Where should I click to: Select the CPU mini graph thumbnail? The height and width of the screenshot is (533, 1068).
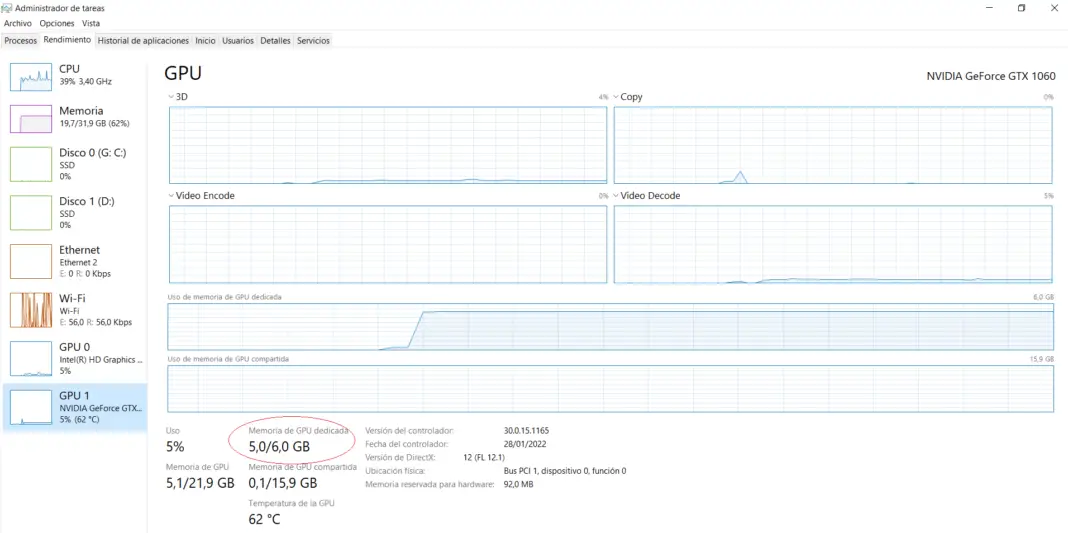30,77
